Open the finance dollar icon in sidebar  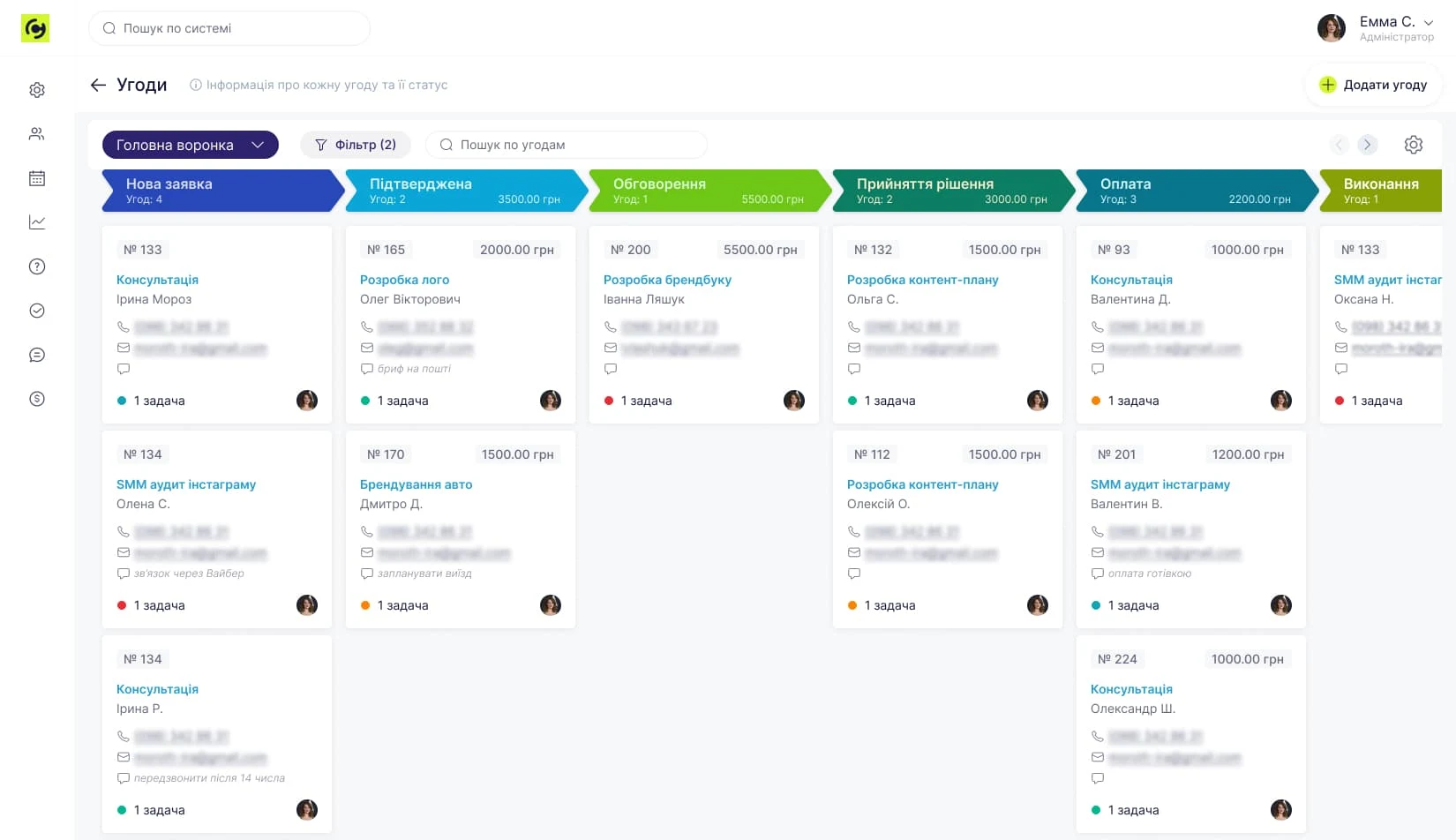37,399
